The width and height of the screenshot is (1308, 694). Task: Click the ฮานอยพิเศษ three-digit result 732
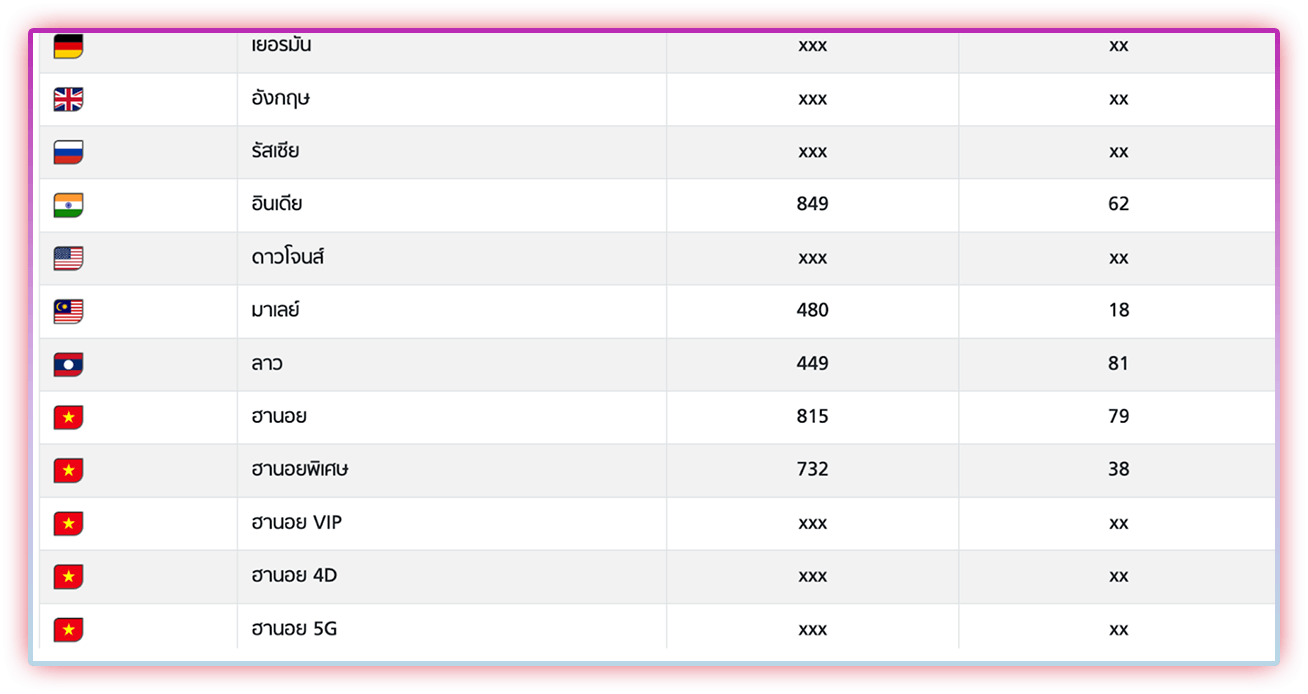click(812, 469)
